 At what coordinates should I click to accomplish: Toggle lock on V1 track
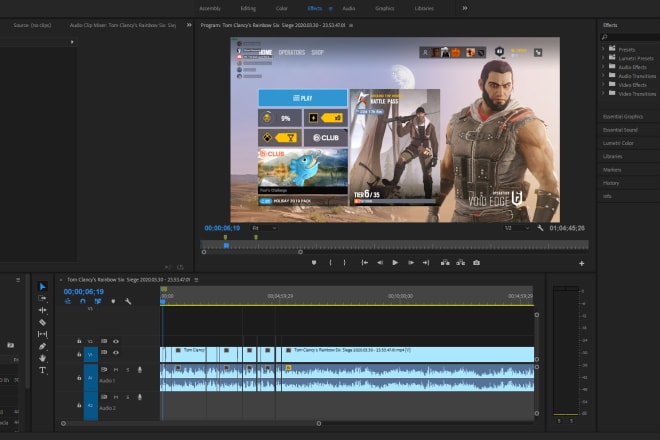coord(79,355)
